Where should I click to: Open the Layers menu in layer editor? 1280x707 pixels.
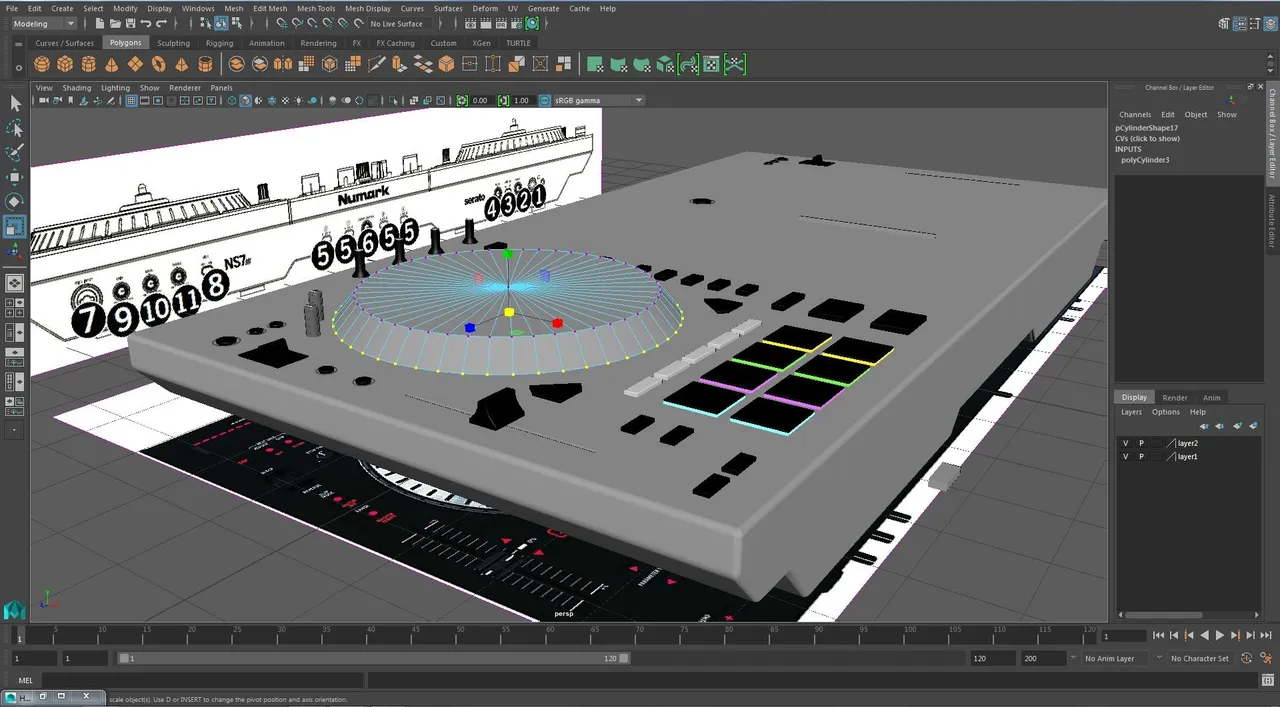(1131, 412)
